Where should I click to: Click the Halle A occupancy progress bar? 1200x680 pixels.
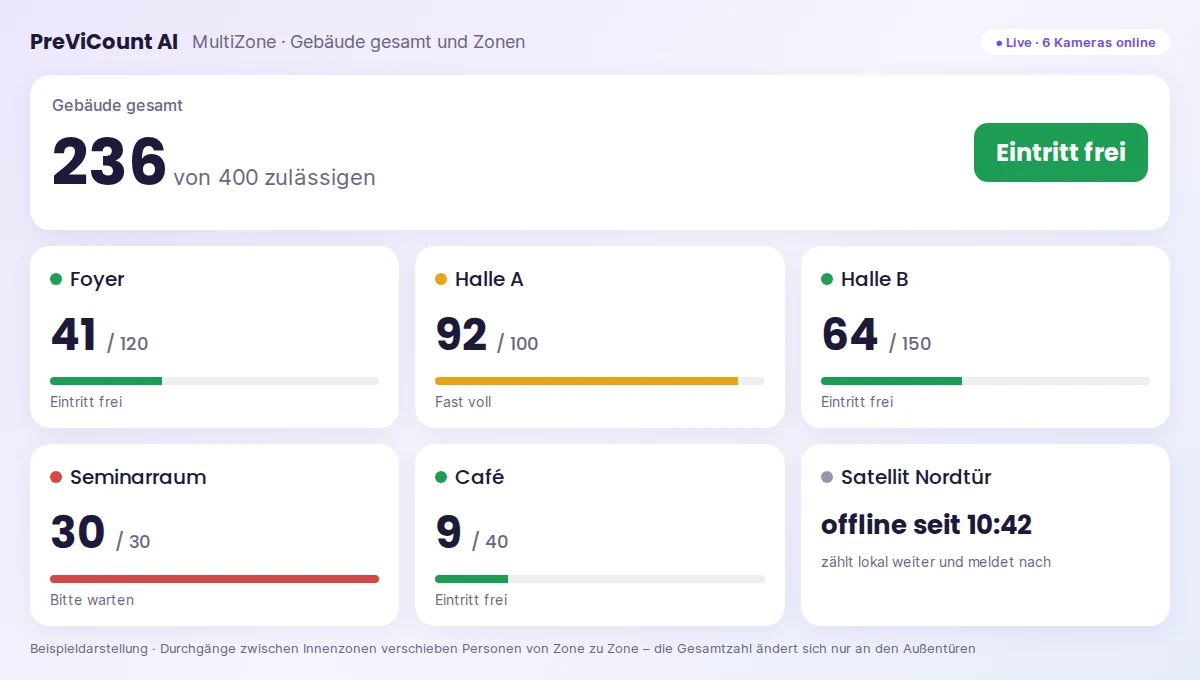coord(600,381)
